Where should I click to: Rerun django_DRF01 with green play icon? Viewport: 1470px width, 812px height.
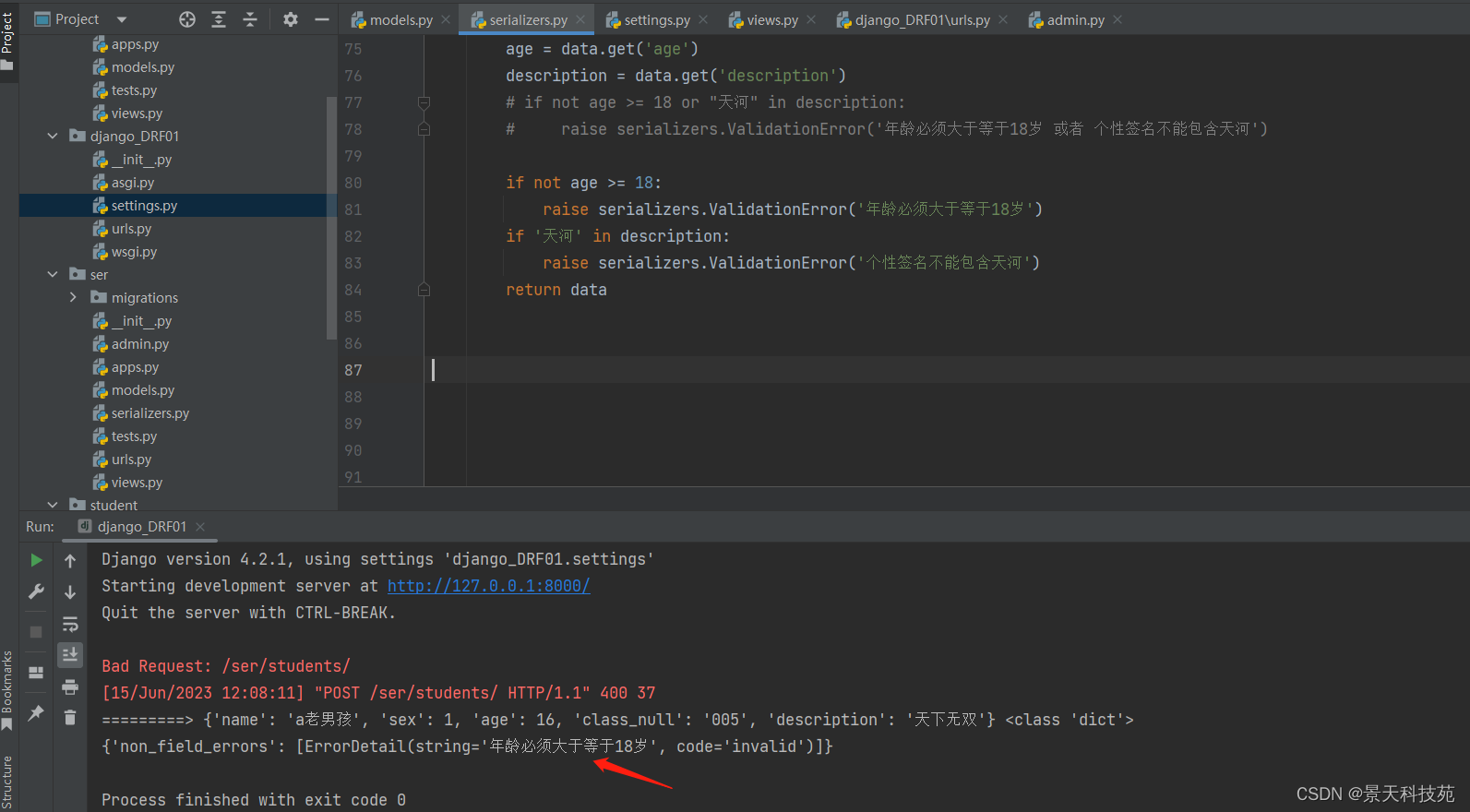pos(36,560)
